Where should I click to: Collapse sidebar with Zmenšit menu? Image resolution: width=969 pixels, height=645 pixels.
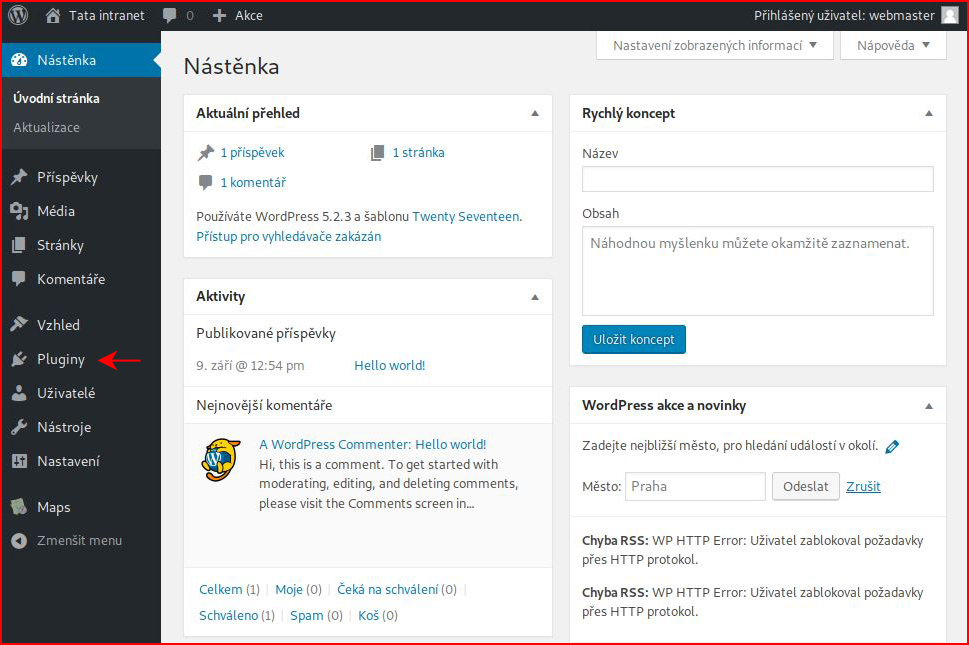79,541
